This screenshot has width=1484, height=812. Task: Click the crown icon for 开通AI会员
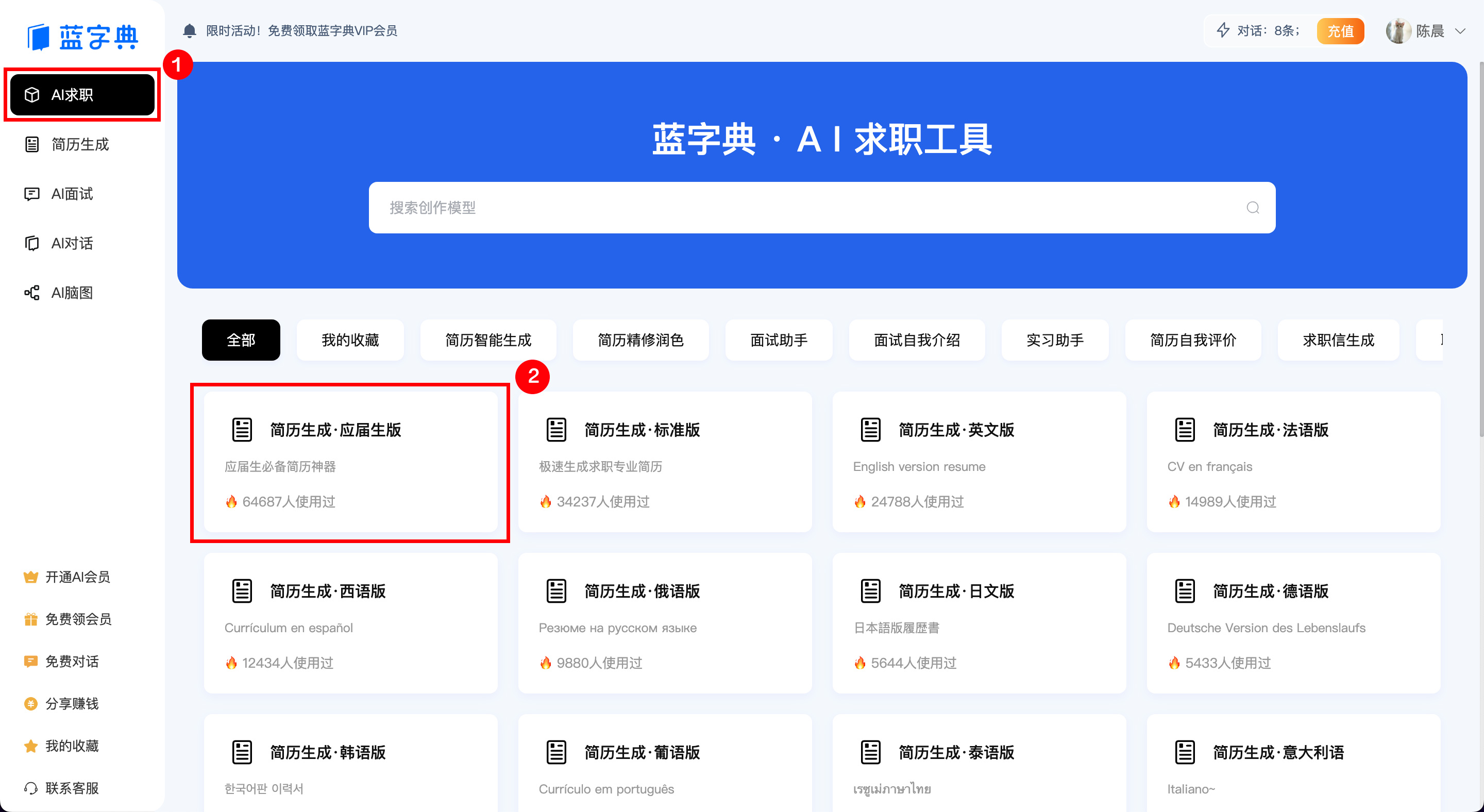point(30,577)
